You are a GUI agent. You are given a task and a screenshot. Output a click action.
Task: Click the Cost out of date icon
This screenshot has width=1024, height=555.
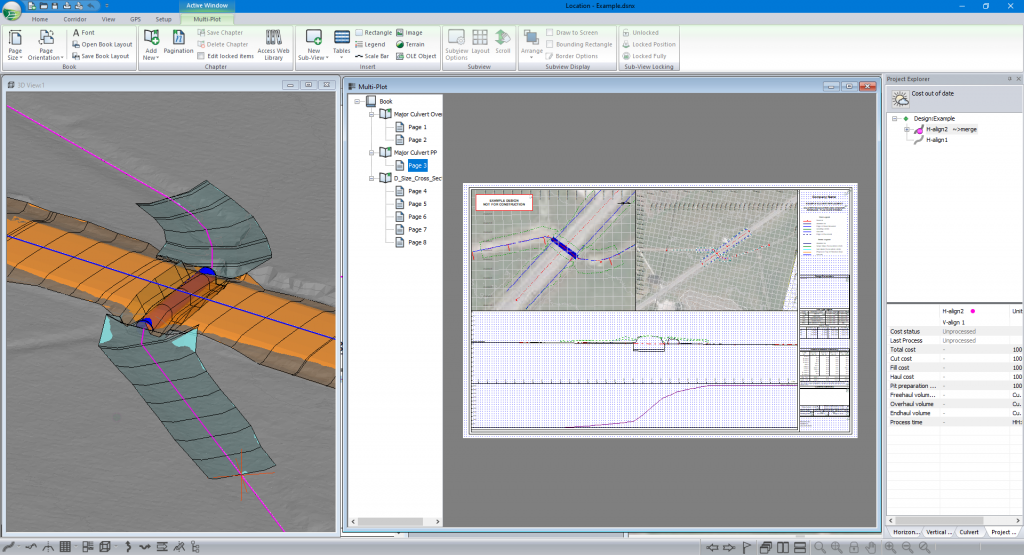pyautogui.click(x=901, y=99)
